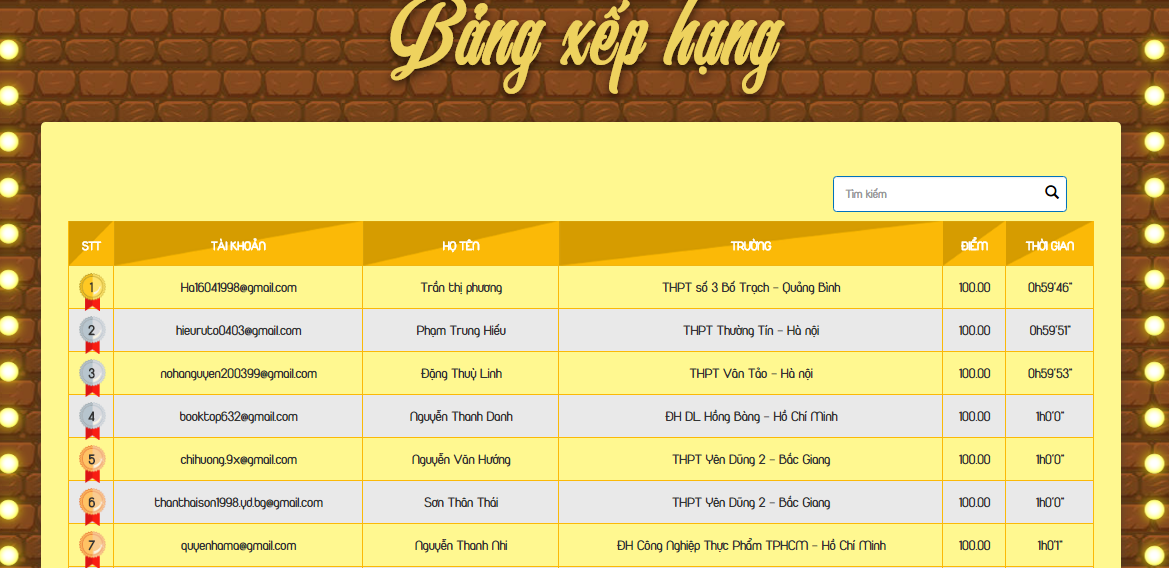The image size is (1169, 568).
Task: Click Nguyễn Thanh Nhi's time 1h0'1"
Action: tap(1050, 546)
